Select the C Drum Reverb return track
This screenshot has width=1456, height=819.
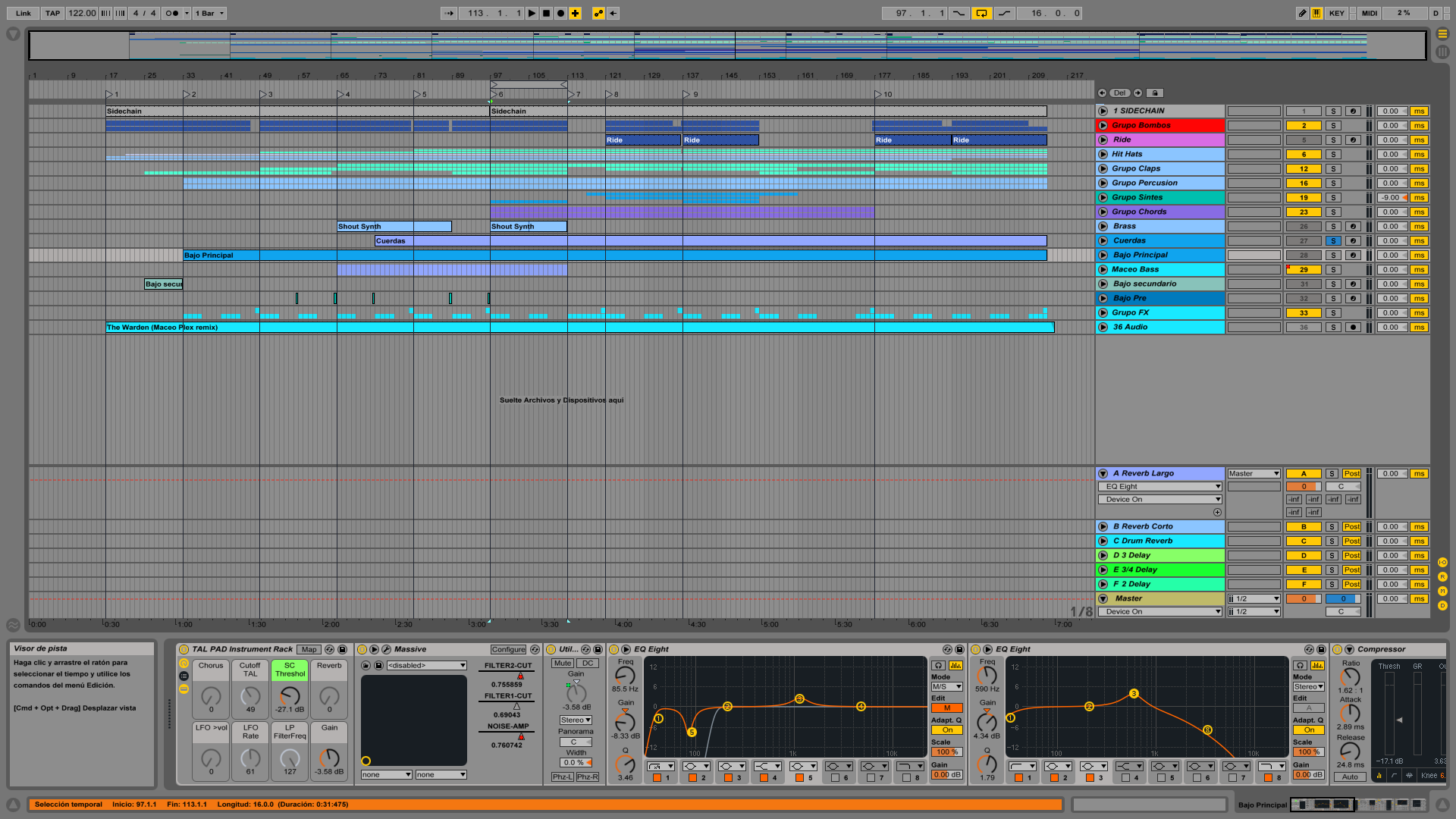pos(1160,541)
